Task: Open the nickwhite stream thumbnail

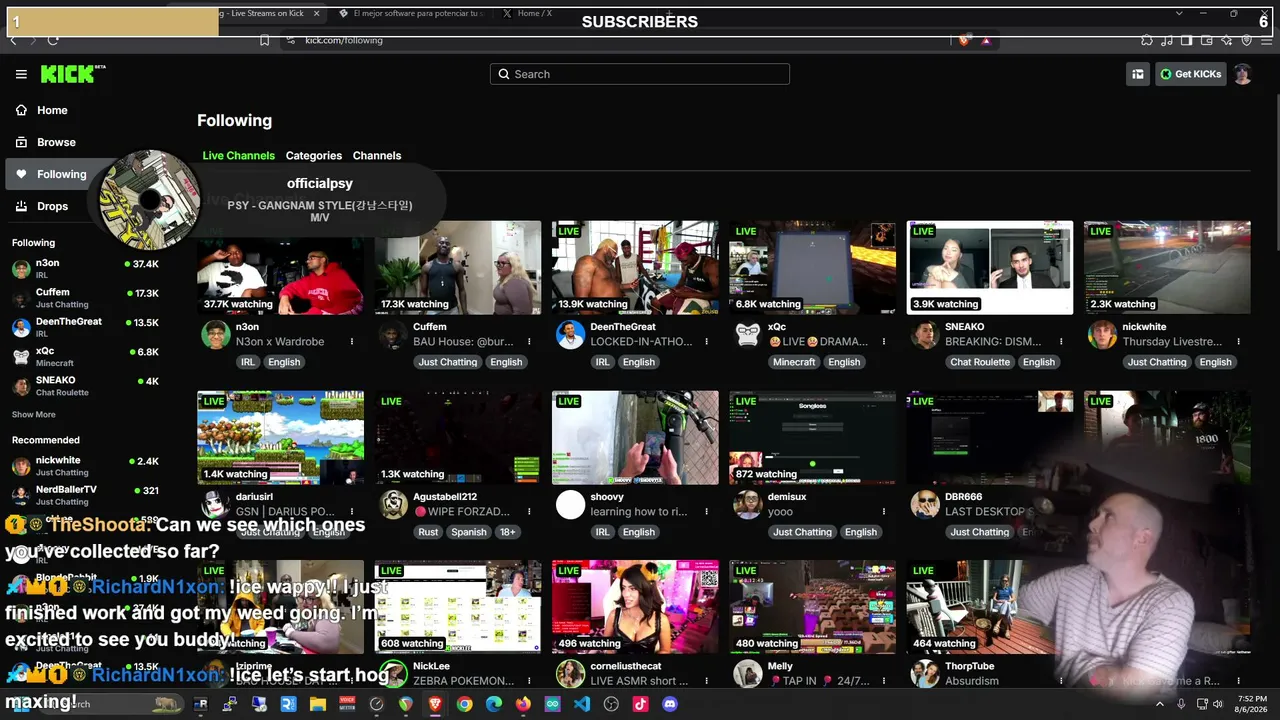Action: coord(1167,267)
